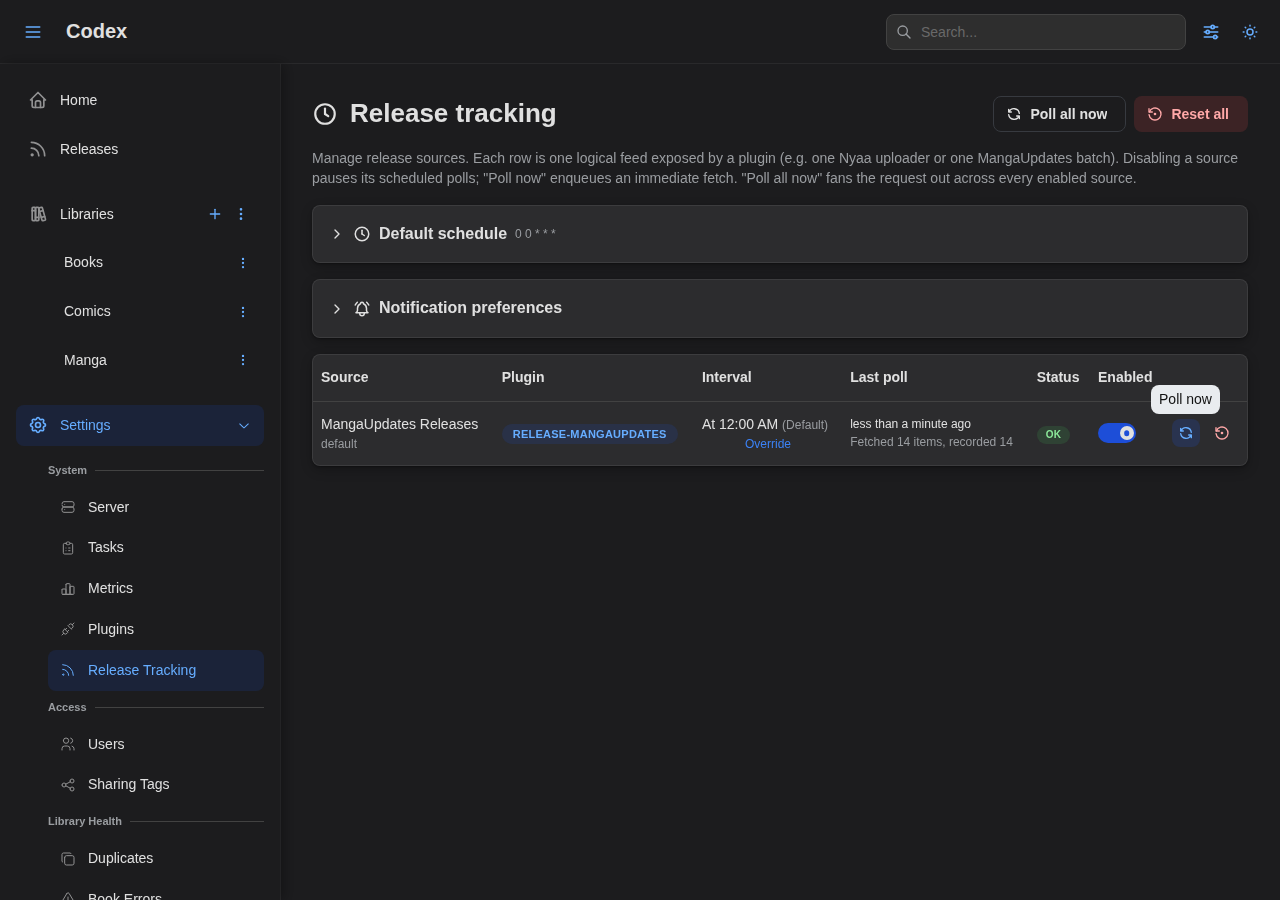The image size is (1280, 900).
Task: Open Duplicates under Library Health
Action: click(x=156, y=858)
